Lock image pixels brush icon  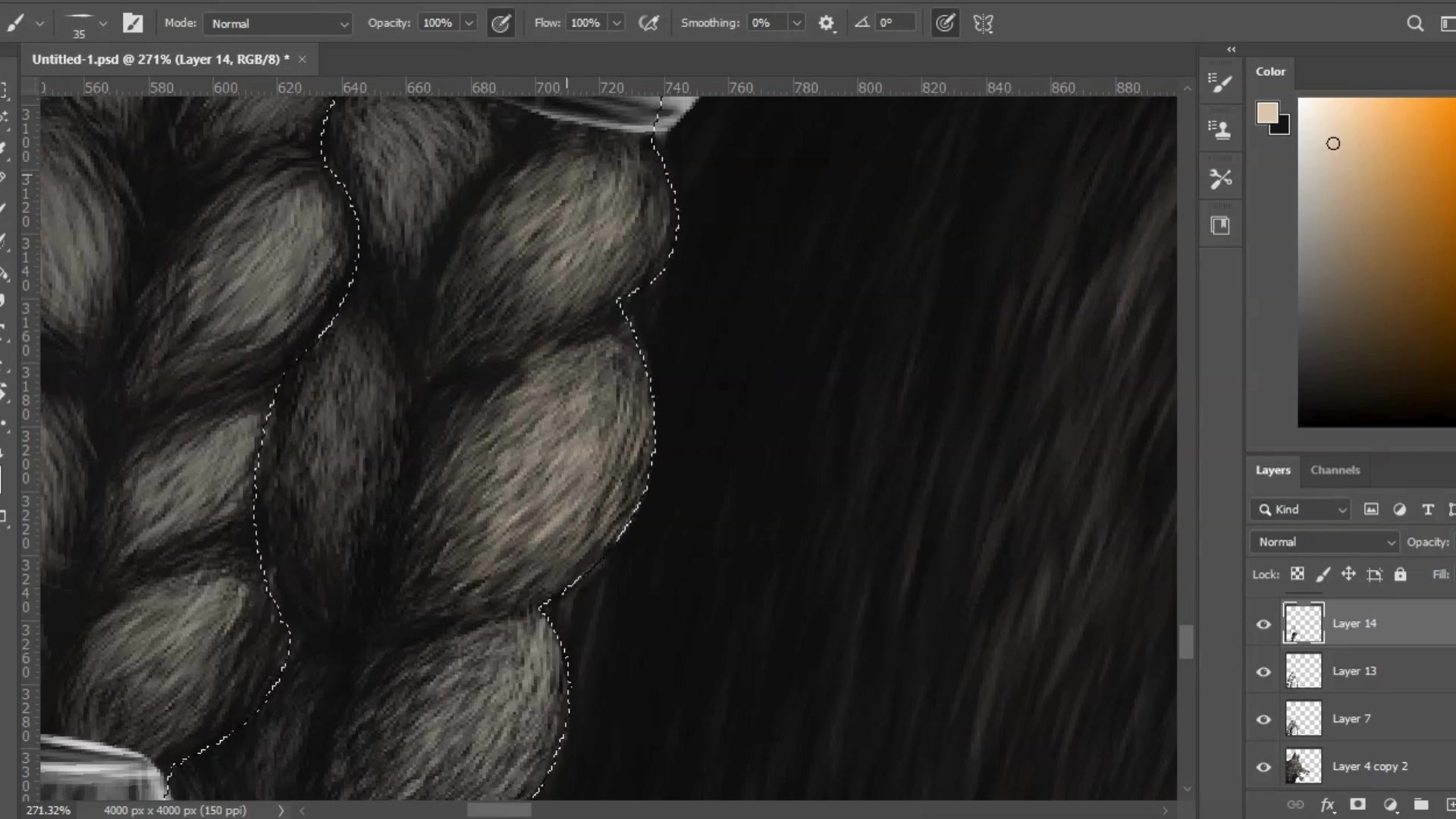(x=1323, y=574)
